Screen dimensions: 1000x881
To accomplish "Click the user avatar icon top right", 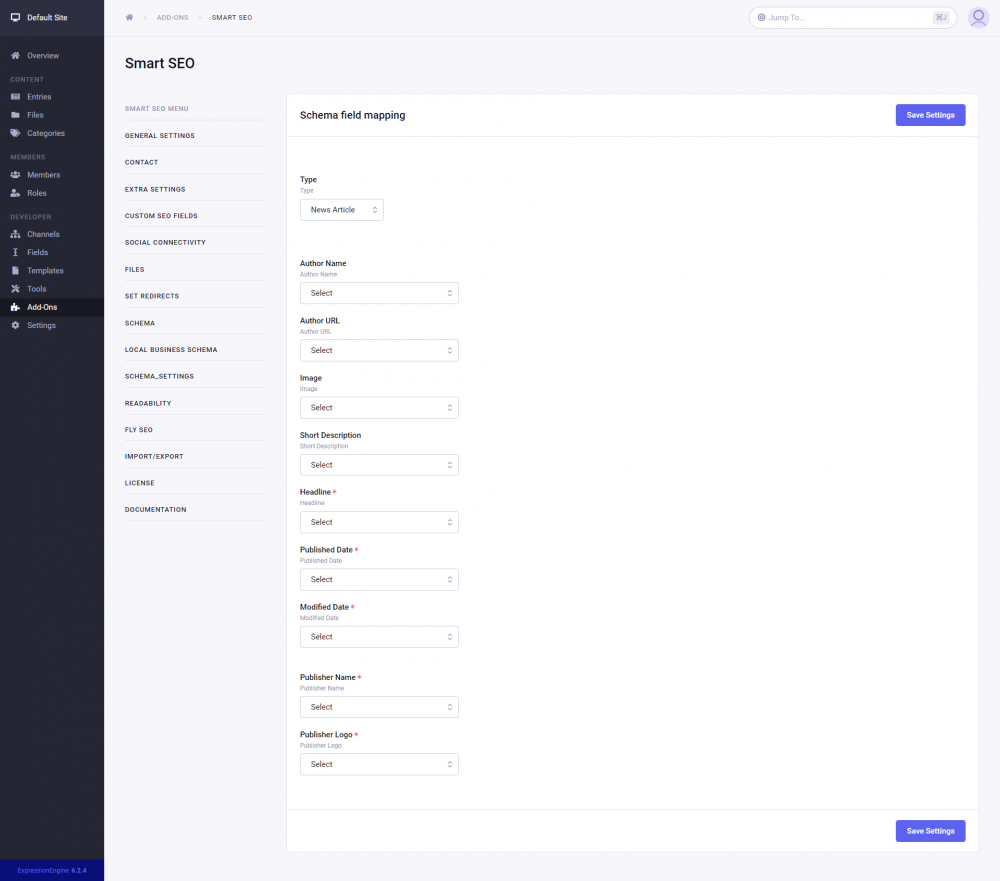I will pyautogui.click(x=978, y=17).
